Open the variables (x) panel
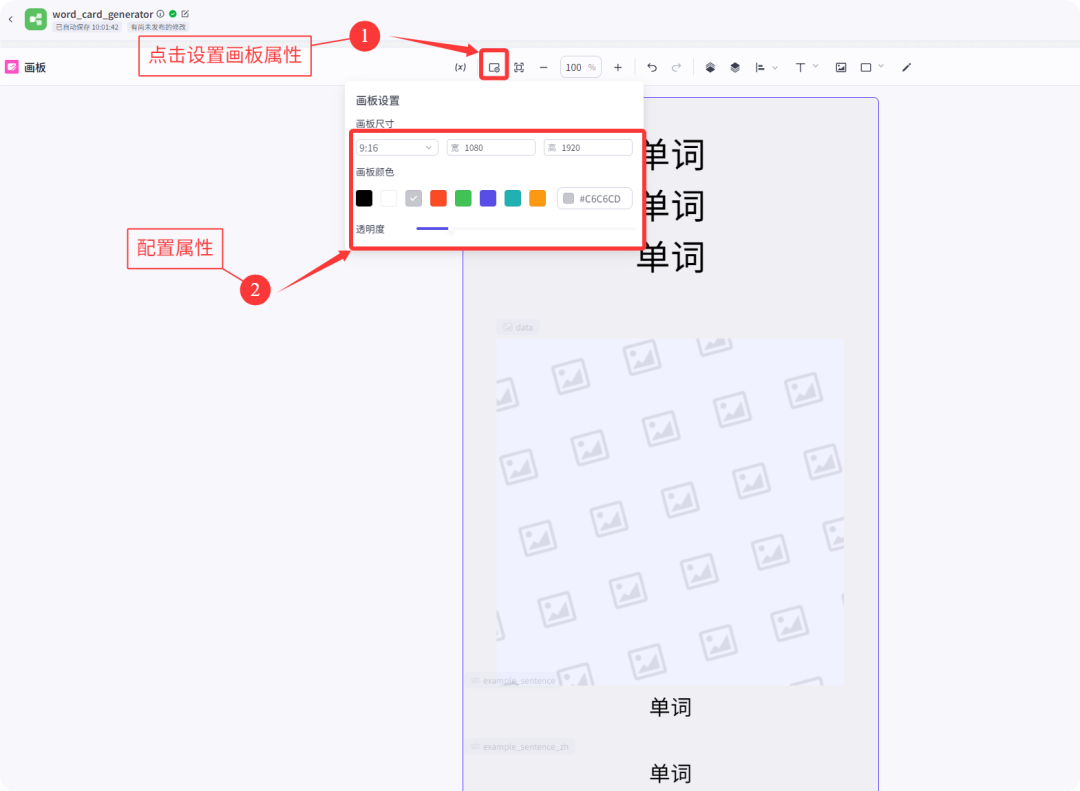The width and height of the screenshot is (1080, 791). 460,67
